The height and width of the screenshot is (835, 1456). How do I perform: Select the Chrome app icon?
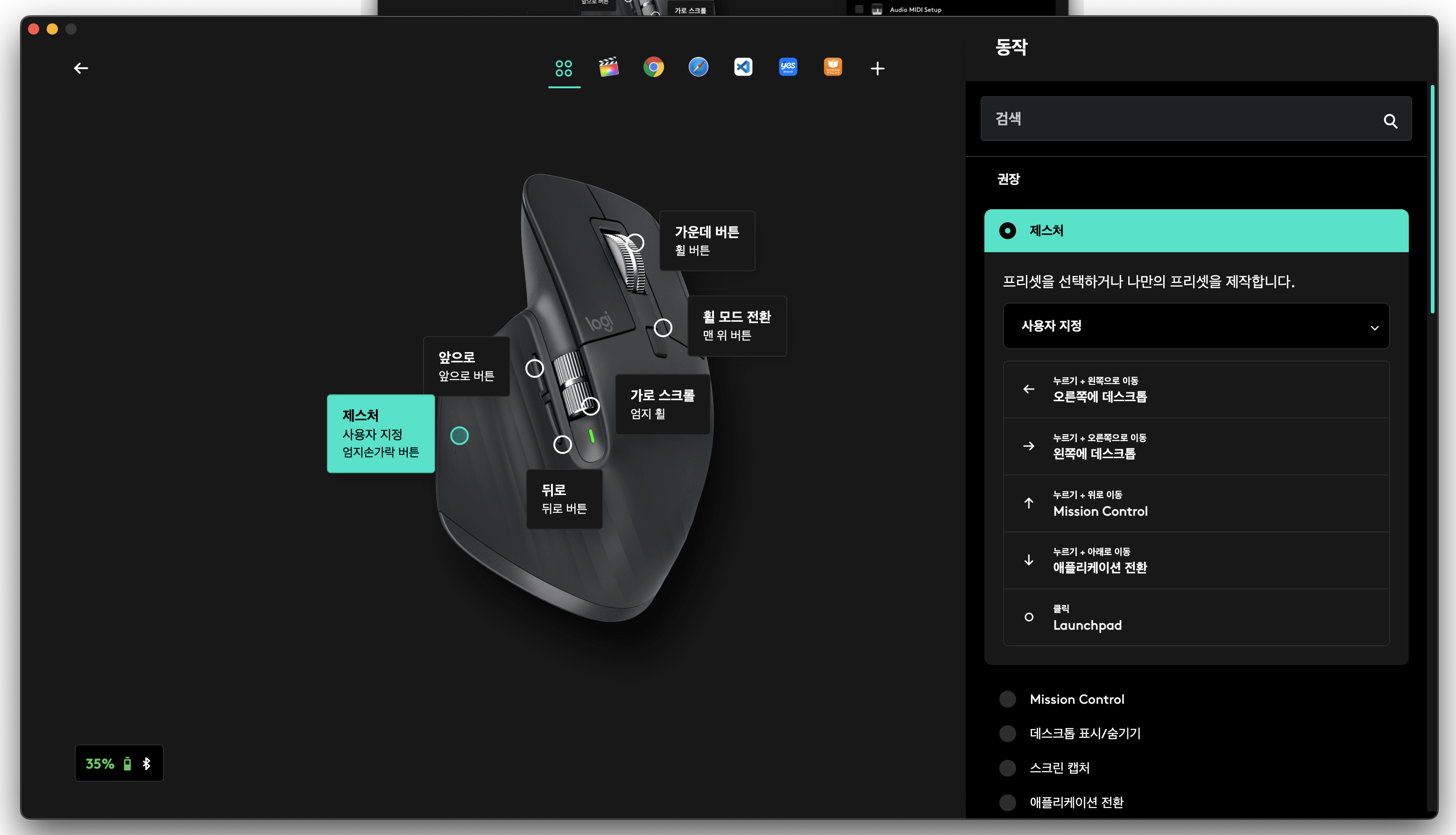click(654, 67)
